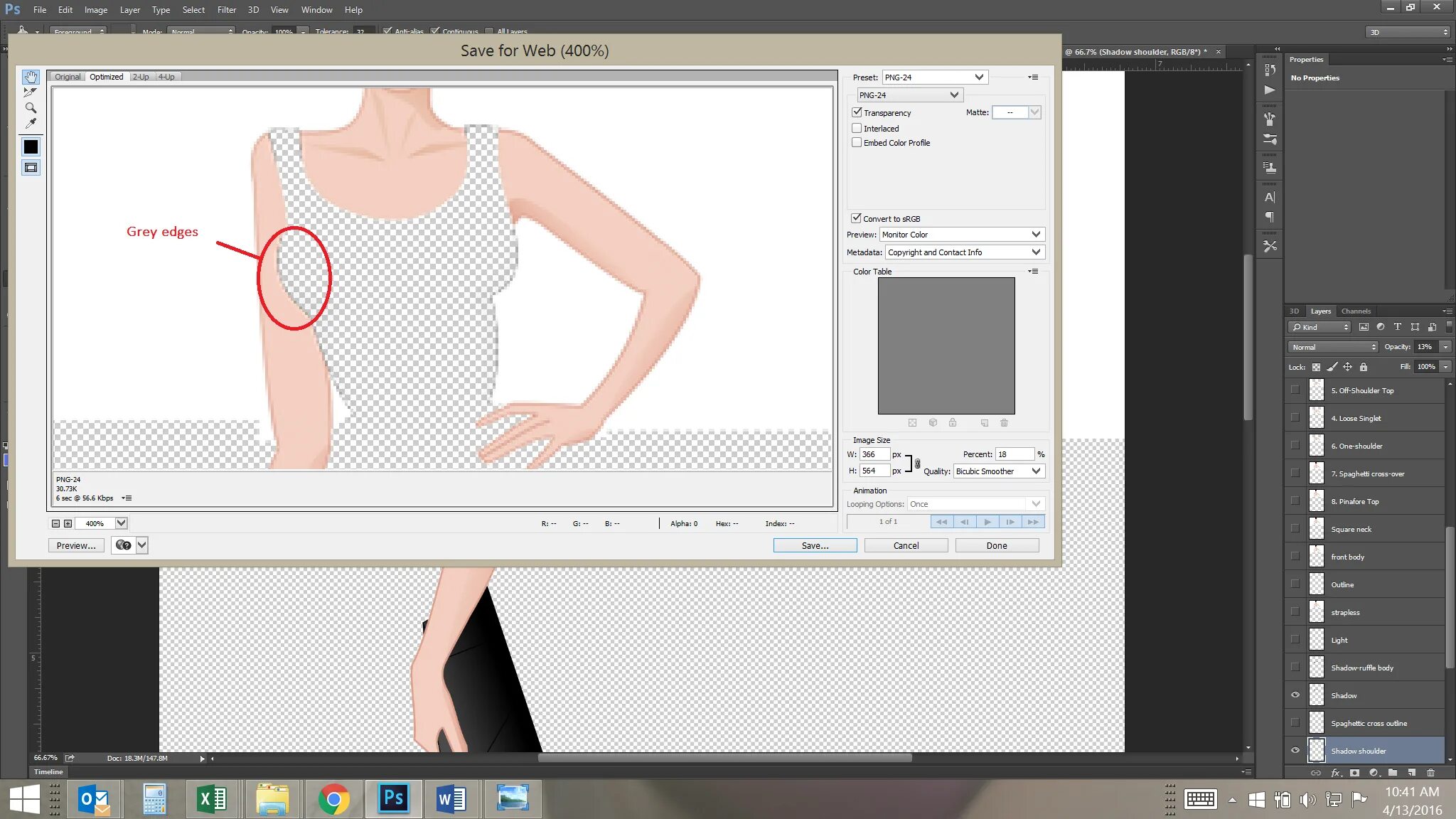This screenshot has width=1456, height=819.
Task: Open the History panel icon in the dock
Action: point(1270,70)
